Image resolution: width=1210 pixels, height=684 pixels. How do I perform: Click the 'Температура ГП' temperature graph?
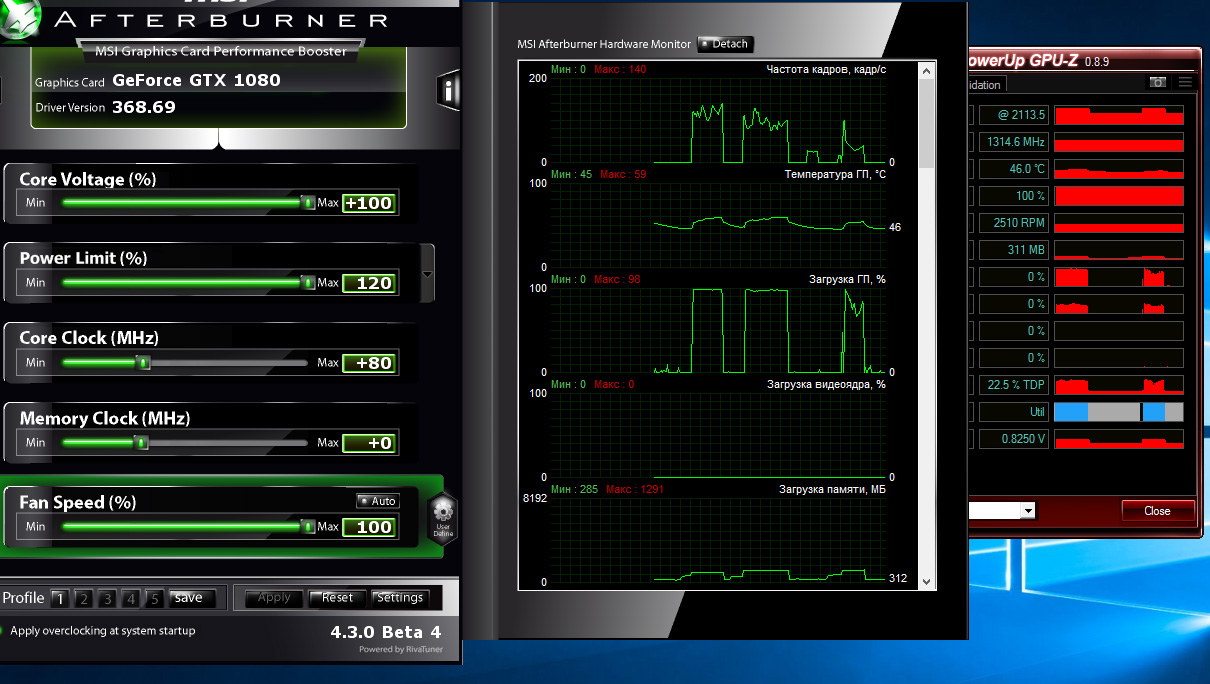[x=718, y=225]
